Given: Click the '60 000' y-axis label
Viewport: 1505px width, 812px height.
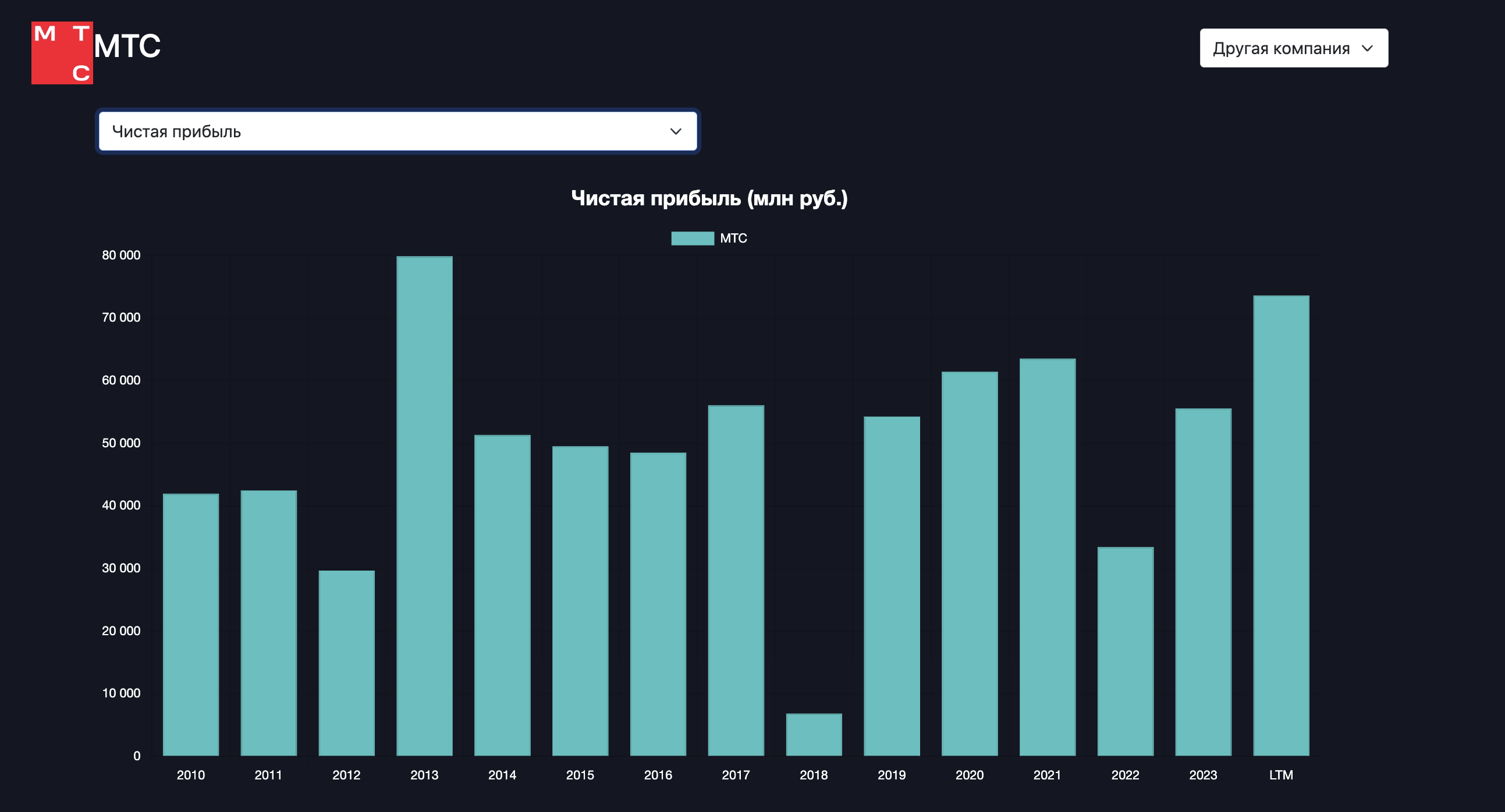Looking at the screenshot, I should tap(121, 380).
